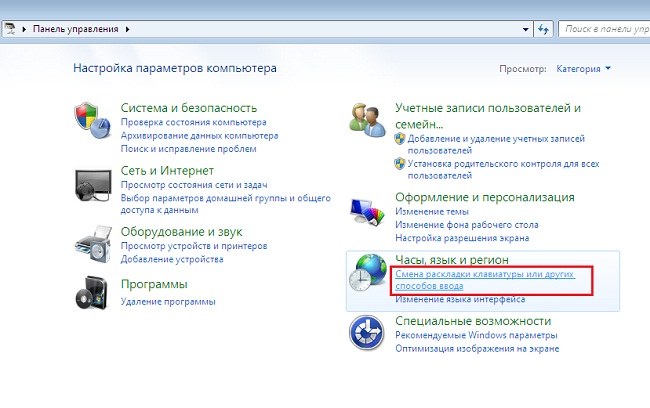Click the globe and clock region icon
650x408 pixels.
[367, 272]
